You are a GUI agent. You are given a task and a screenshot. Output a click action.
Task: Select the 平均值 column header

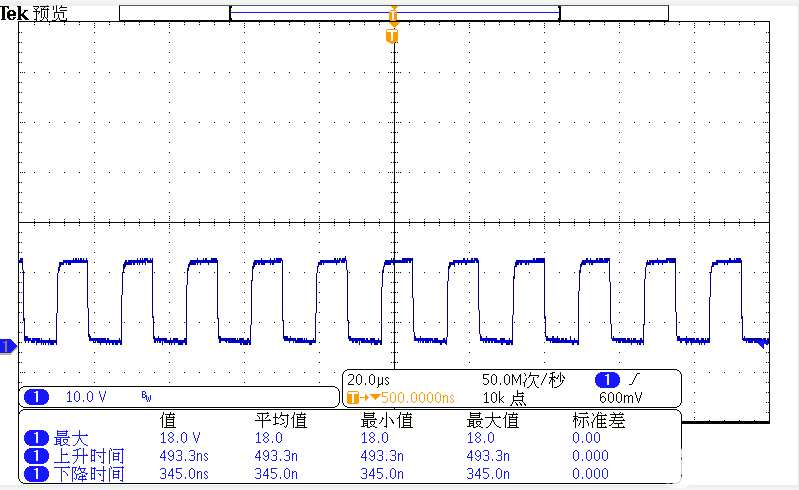pyautogui.click(x=281, y=421)
